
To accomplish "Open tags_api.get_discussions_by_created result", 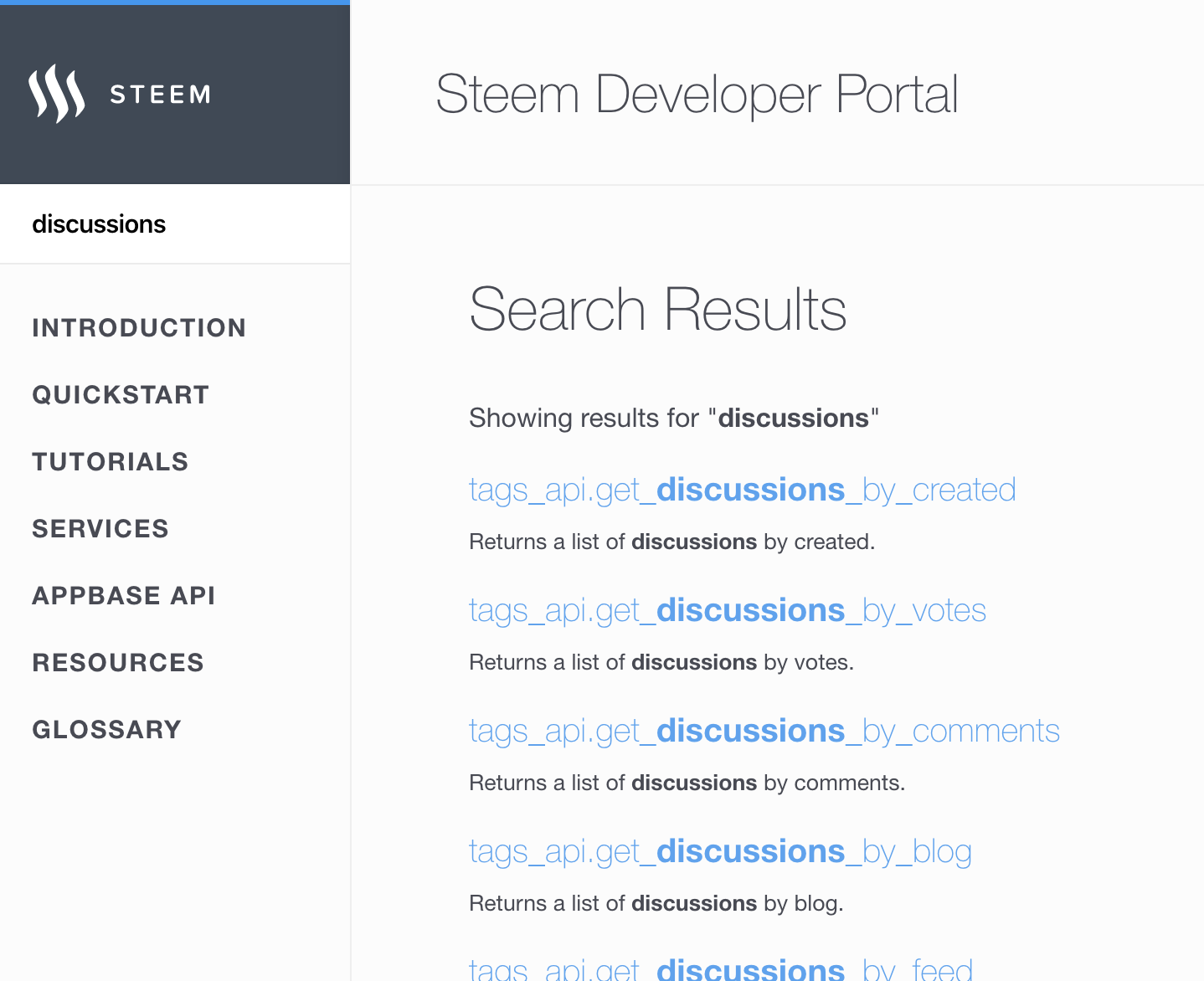I will (x=743, y=490).
